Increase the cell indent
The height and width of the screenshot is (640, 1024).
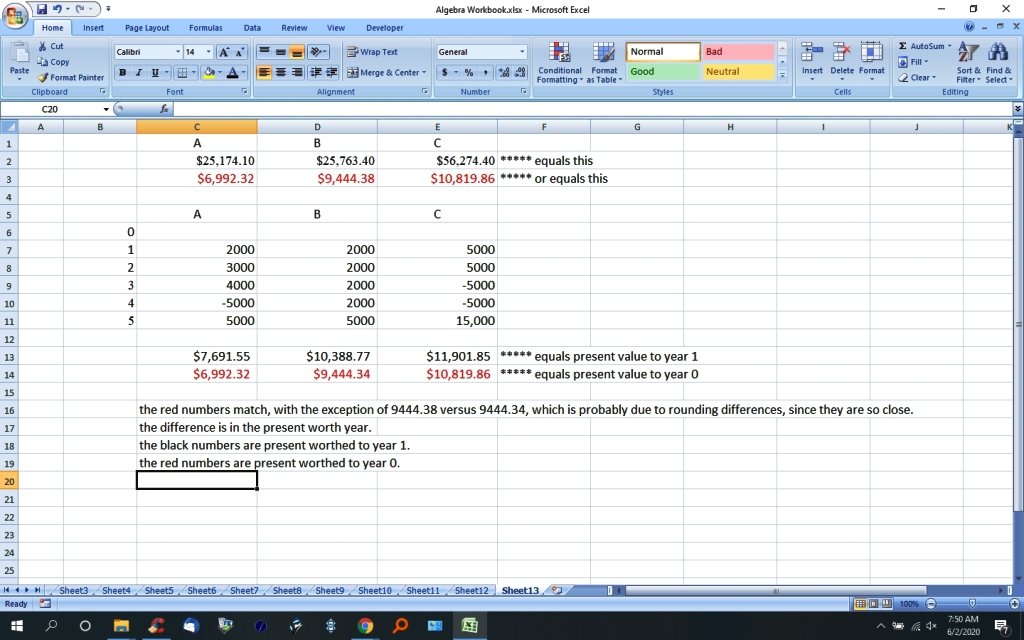(332, 72)
